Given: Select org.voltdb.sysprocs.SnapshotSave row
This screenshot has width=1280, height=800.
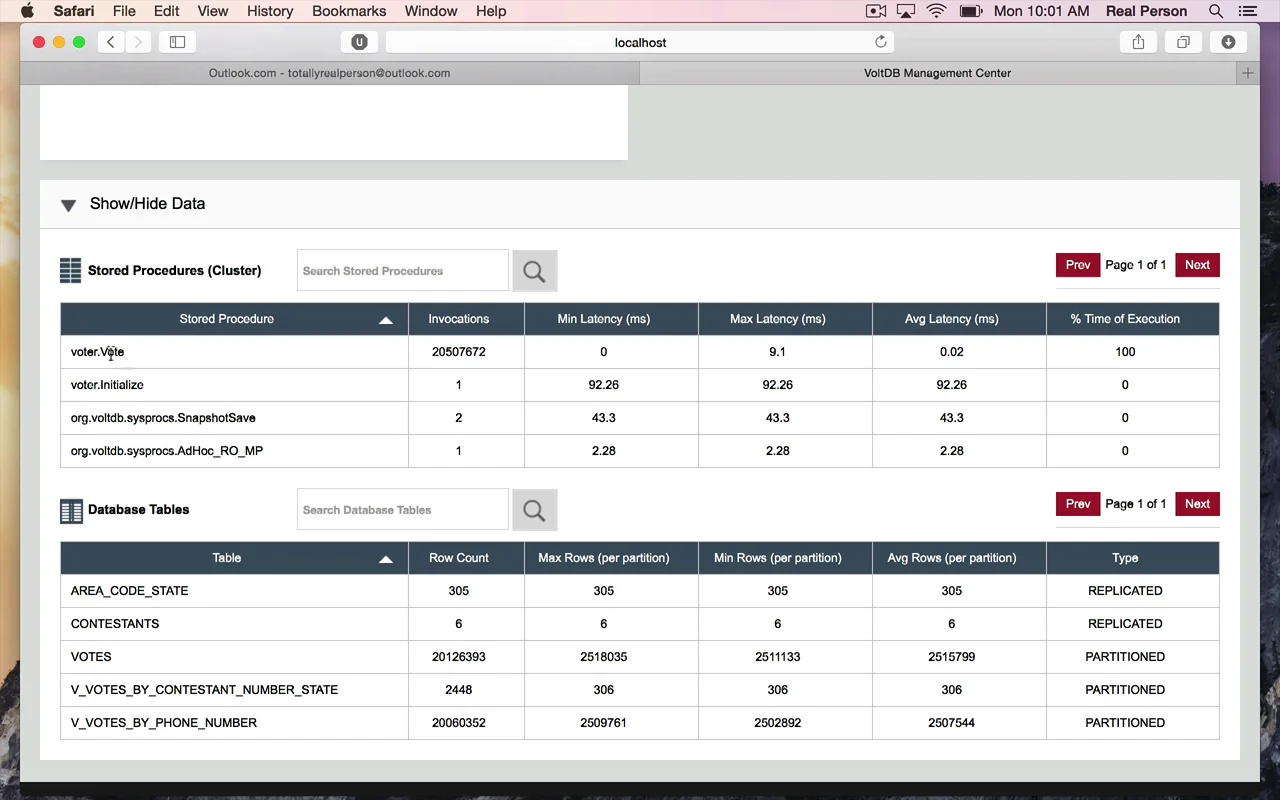Looking at the screenshot, I should tap(640, 418).
